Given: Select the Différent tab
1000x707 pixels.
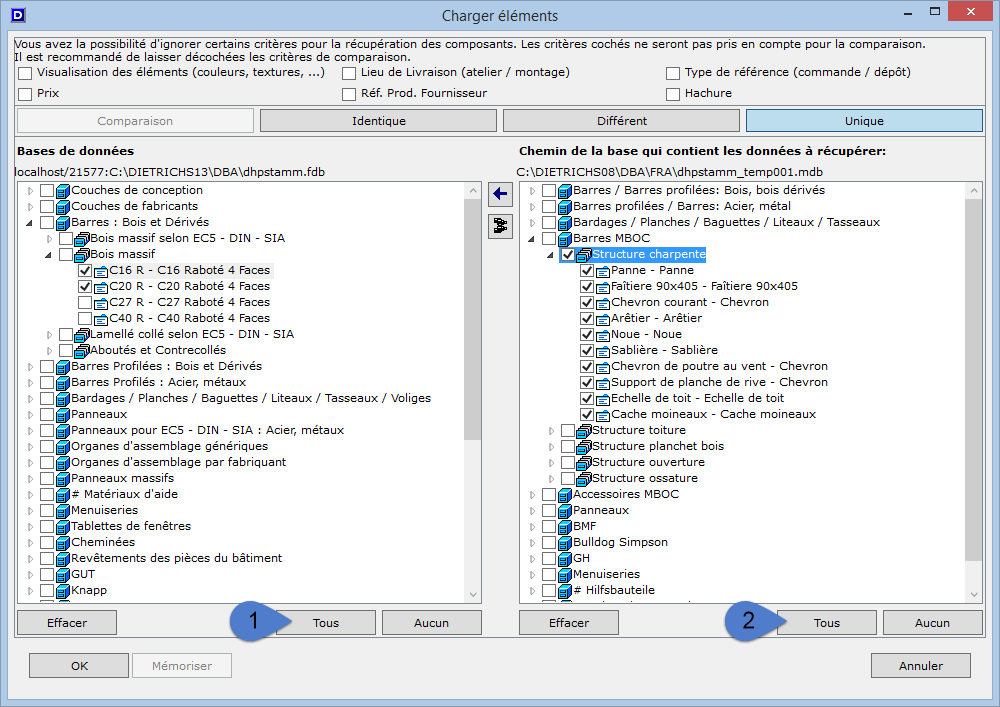Looking at the screenshot, I should (x=621, y=121).
